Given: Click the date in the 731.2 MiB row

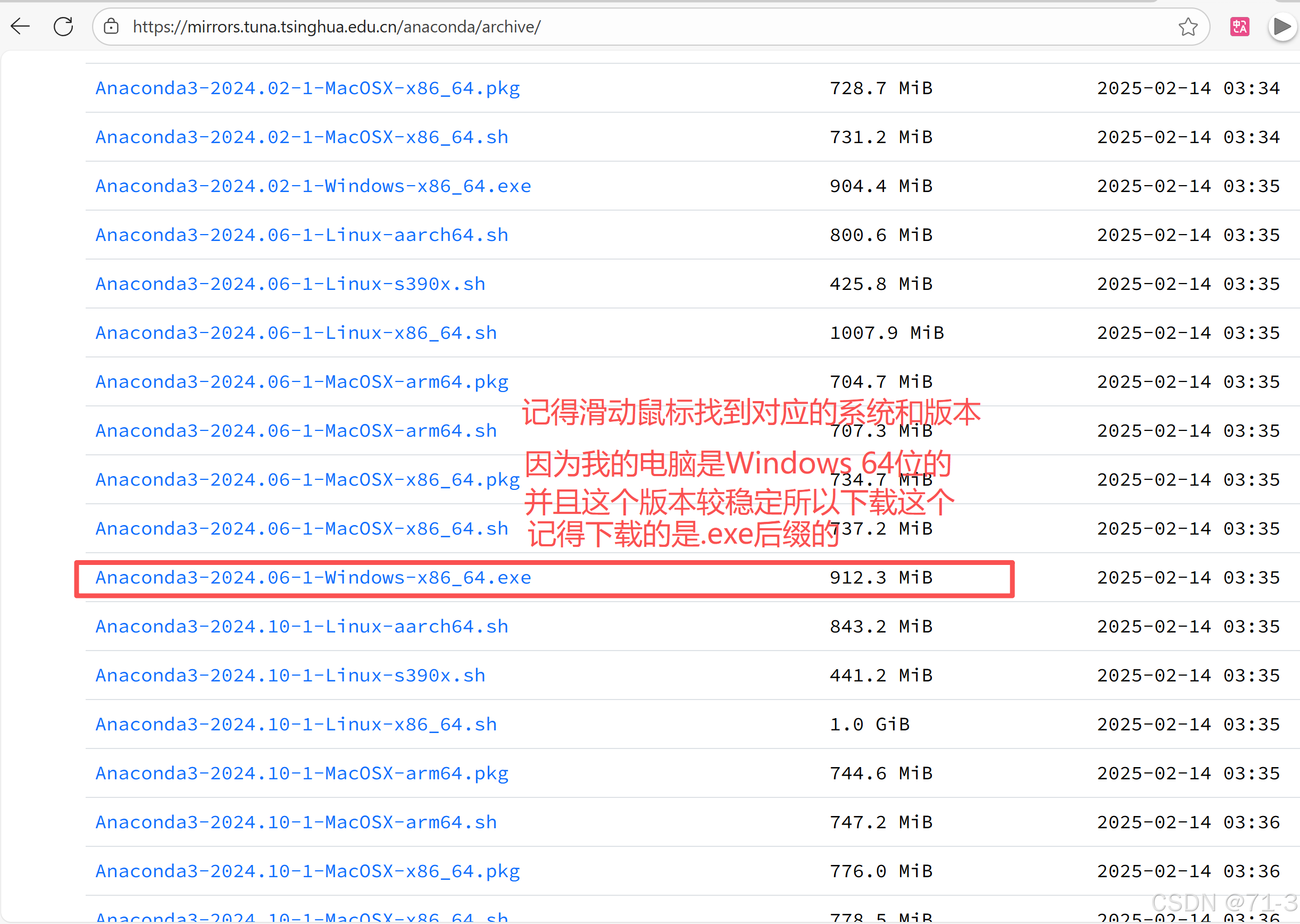Looking at the screenshot, I should point(1188,137).
